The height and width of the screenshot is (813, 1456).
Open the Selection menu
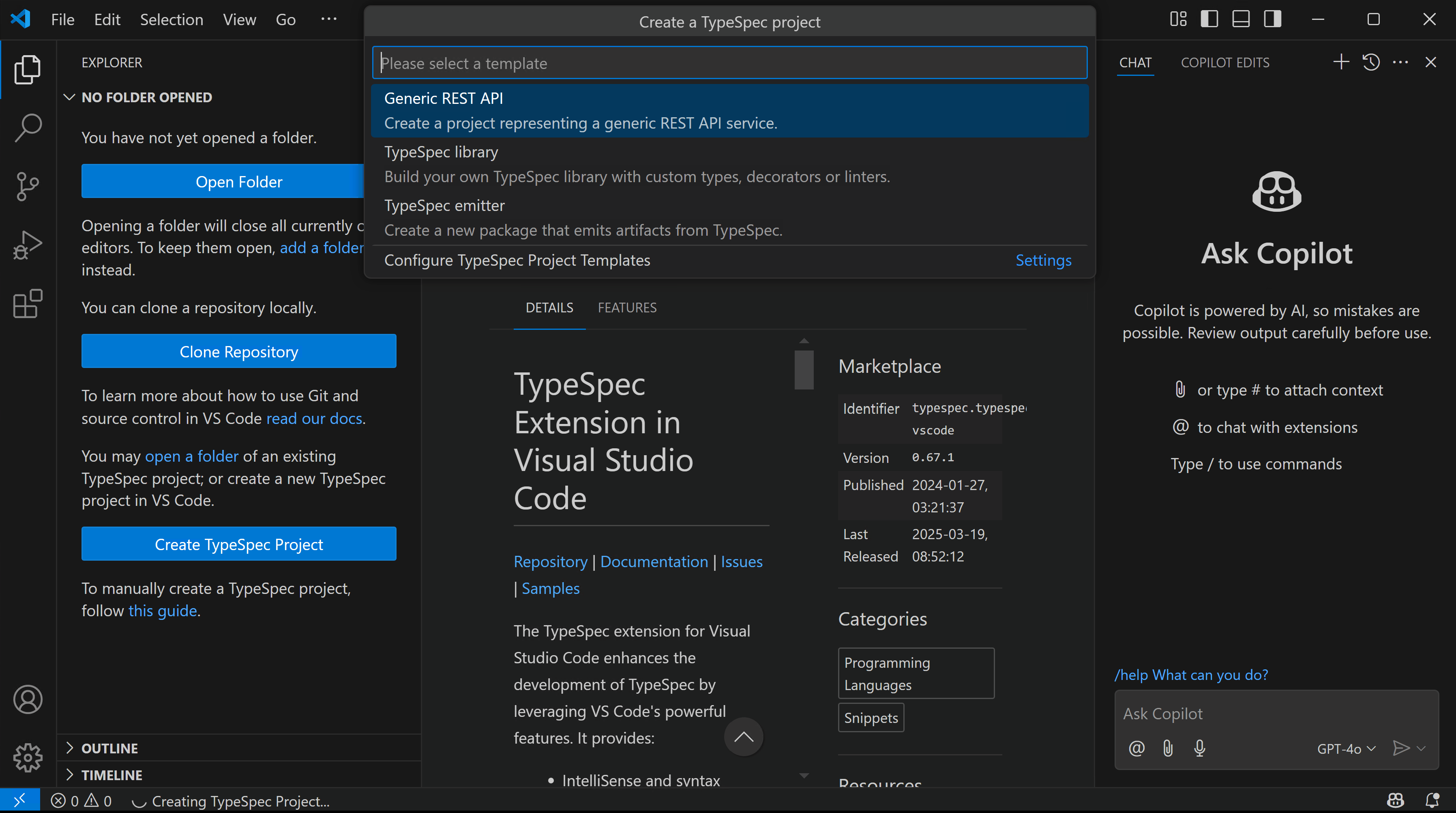coord(171,19)
